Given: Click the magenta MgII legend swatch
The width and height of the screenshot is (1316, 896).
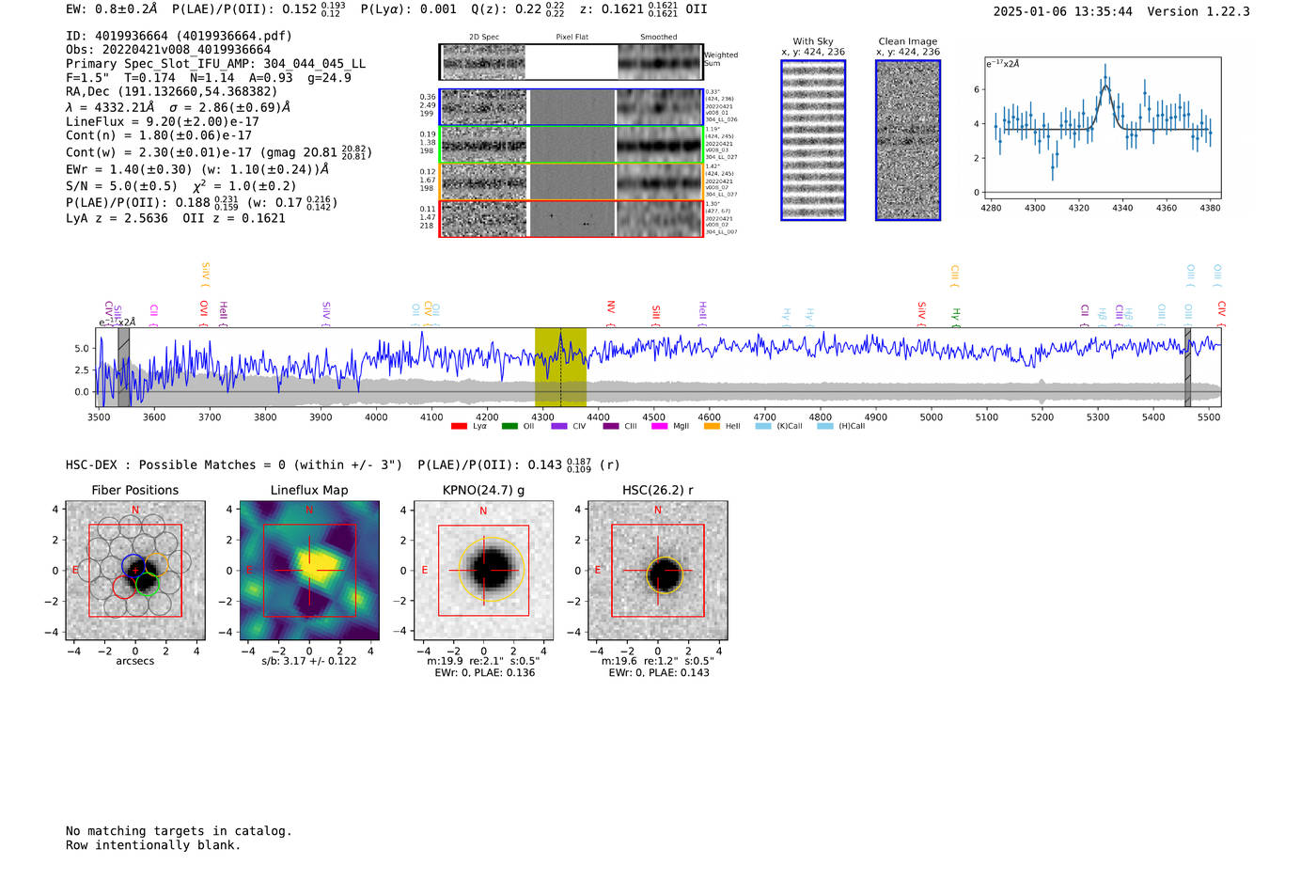Looking at the screenshot, I should [659, 426].
